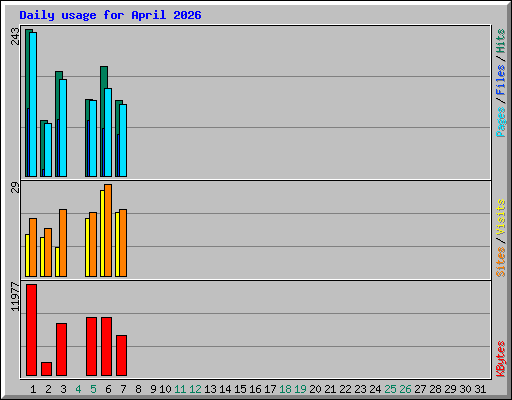
Task: Click day label 28 on the axis
Action: point(435,389)
